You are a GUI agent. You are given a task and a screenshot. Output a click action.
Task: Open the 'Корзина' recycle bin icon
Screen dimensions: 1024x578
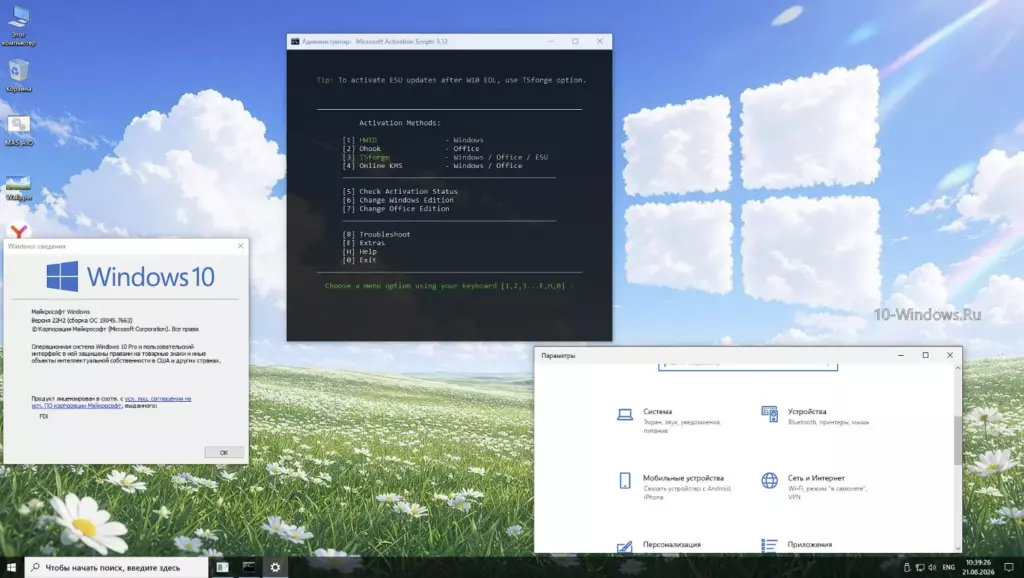click(18, 75)
